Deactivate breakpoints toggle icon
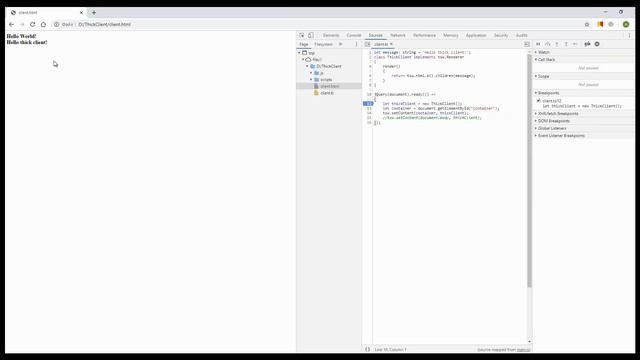The width and height of the screenshot is (640, 360). coord(587,44)
